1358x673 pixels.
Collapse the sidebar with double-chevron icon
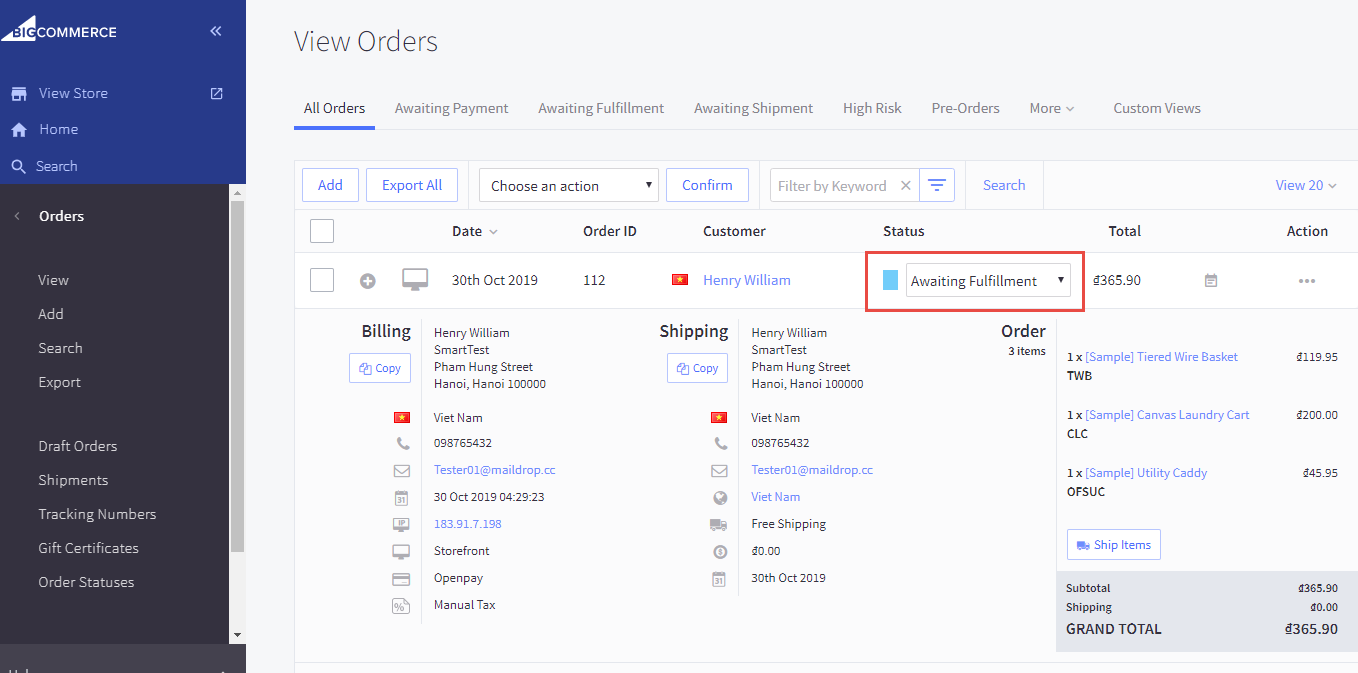point(215,31)
